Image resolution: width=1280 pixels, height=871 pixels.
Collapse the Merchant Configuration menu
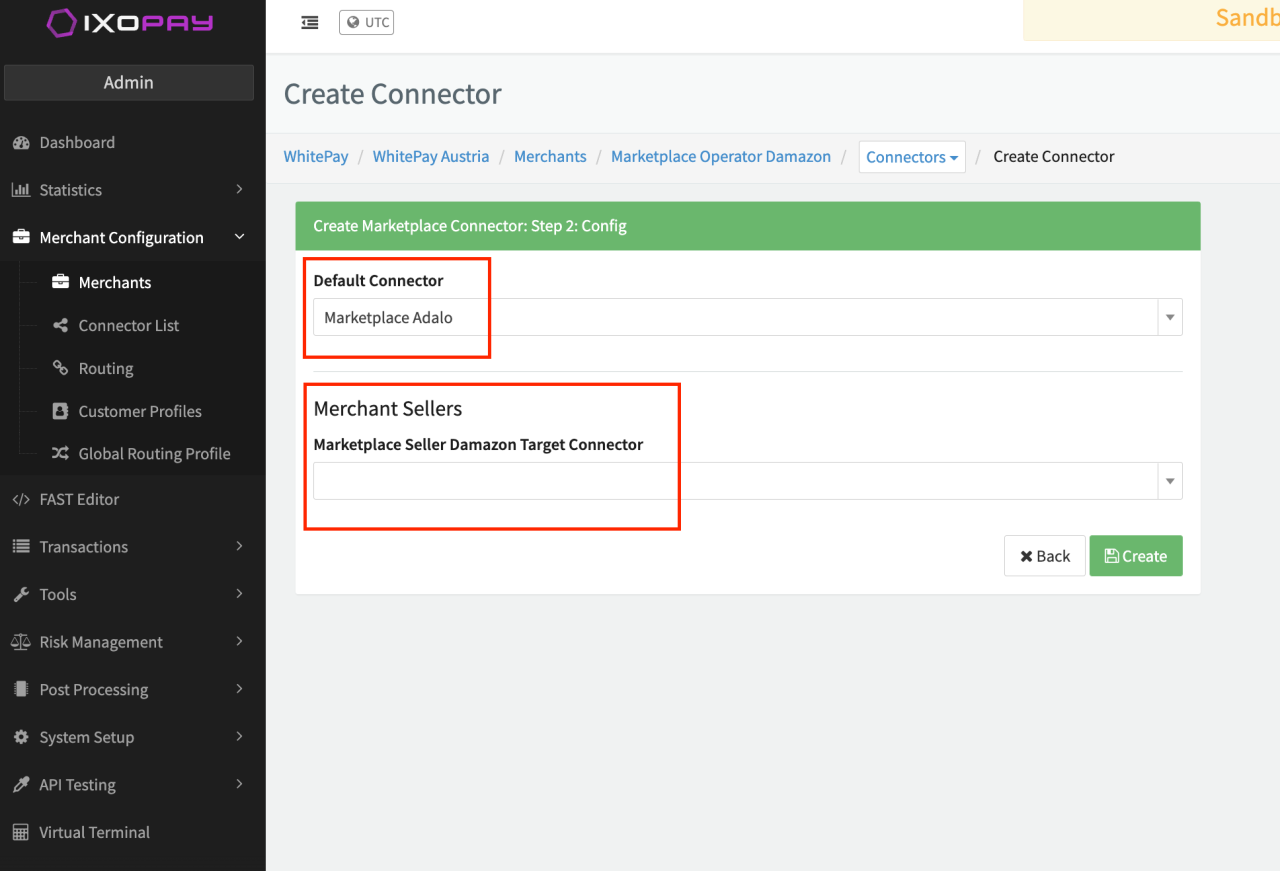[x=239, y=237]
